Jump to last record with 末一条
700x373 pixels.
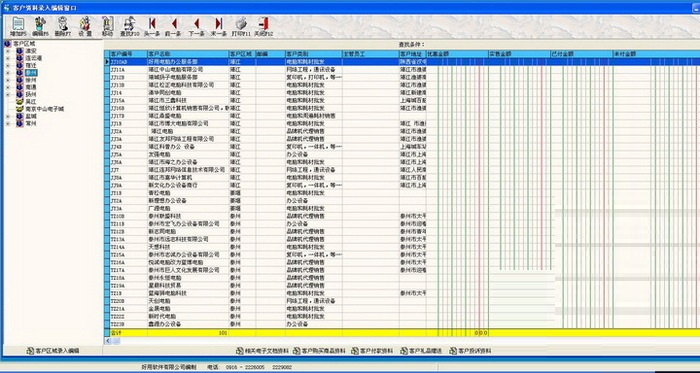click(x=219, y=27)
